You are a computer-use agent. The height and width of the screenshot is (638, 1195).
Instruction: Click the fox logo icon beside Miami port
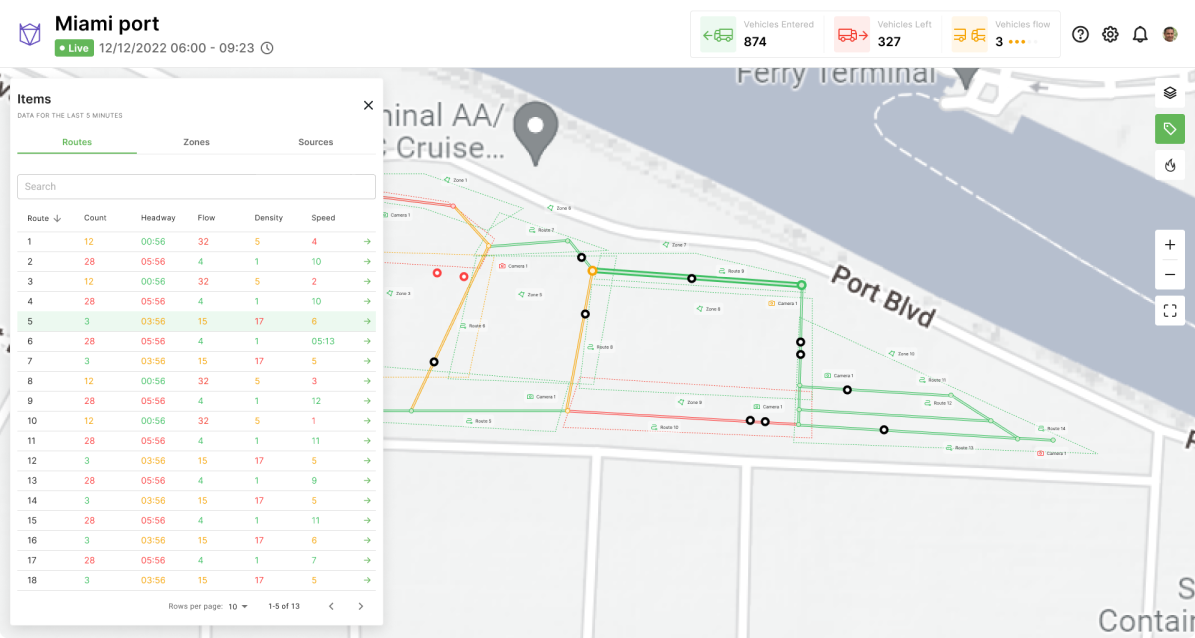click(x=30, y=34)
